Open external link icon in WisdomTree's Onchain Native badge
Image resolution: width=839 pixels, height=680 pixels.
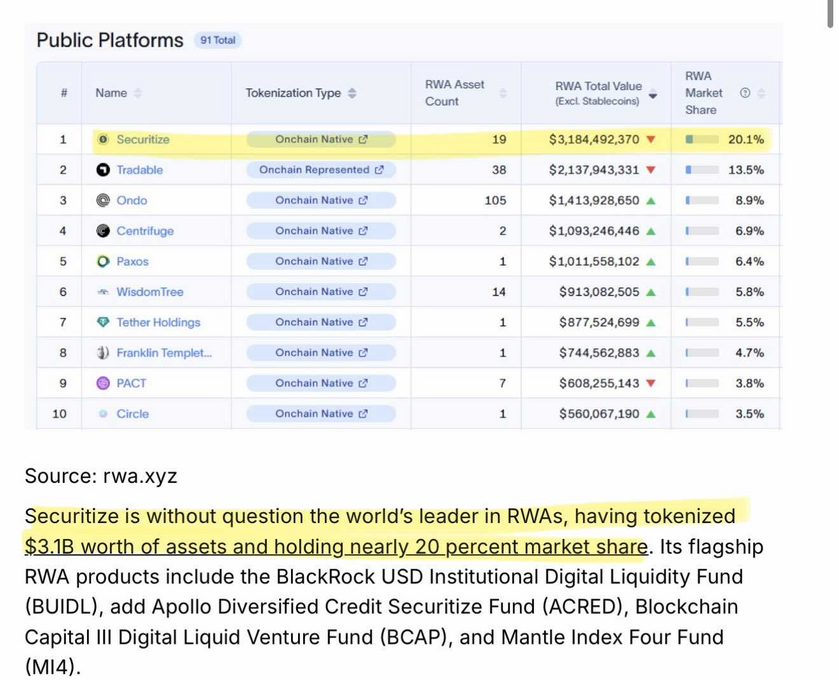tap(363, 292)
